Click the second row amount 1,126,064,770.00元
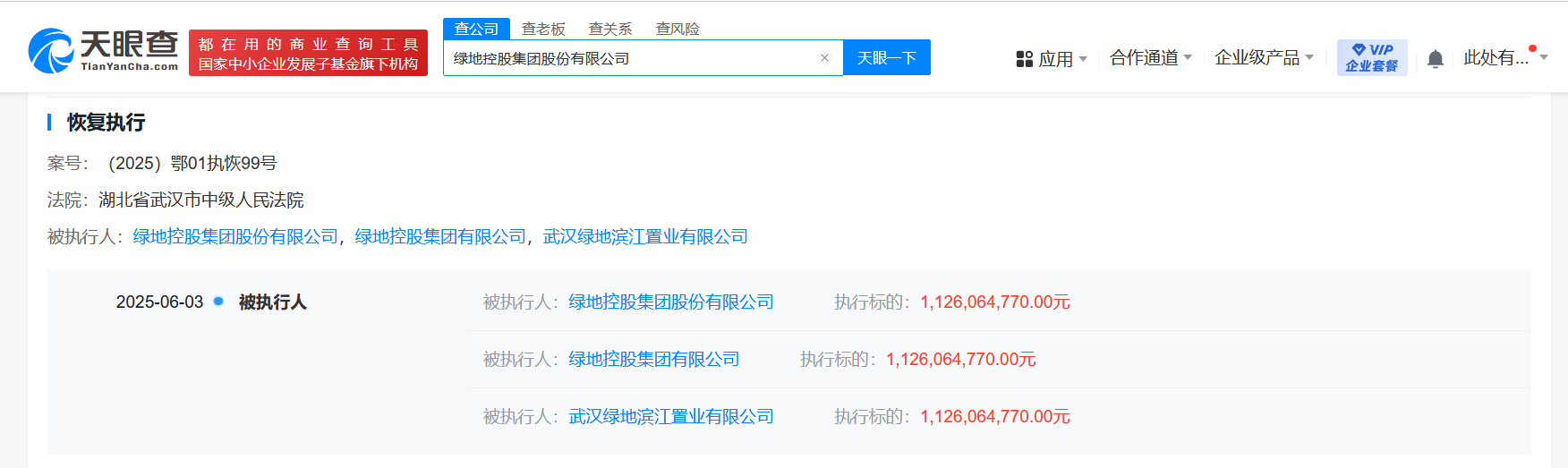This screenshot has width=1568, height=468. pos(961,359)
